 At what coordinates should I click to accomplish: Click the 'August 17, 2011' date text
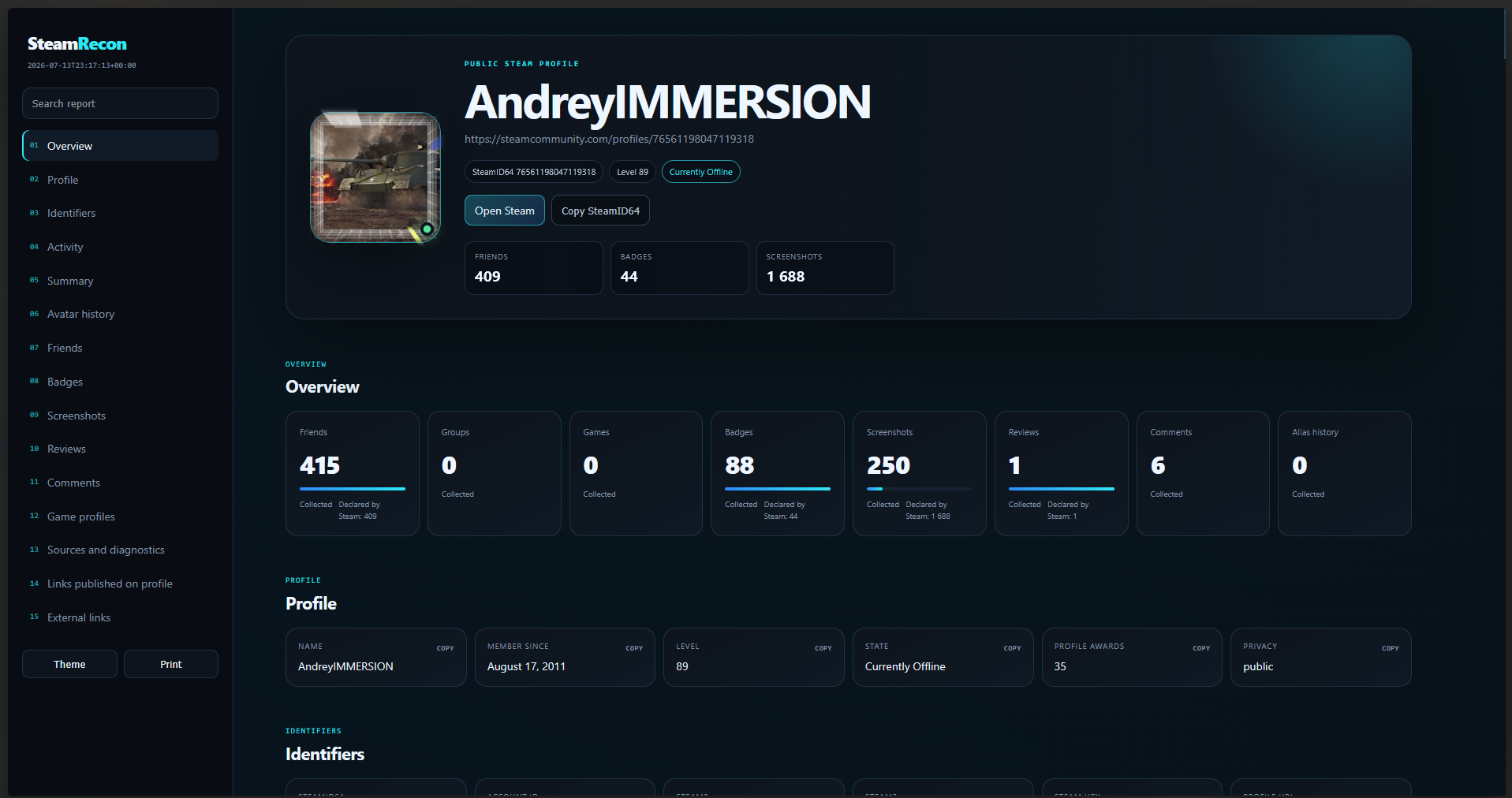526,666
